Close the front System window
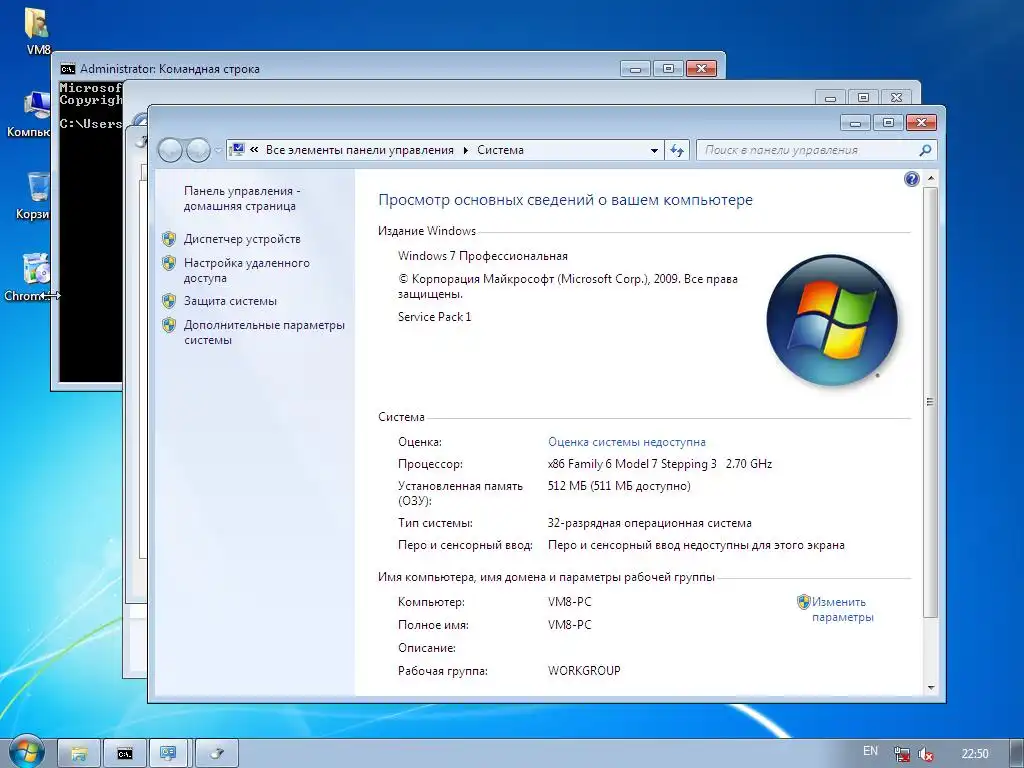The height and width of the screenshot is (768, 1024). (x=921, y=123)
